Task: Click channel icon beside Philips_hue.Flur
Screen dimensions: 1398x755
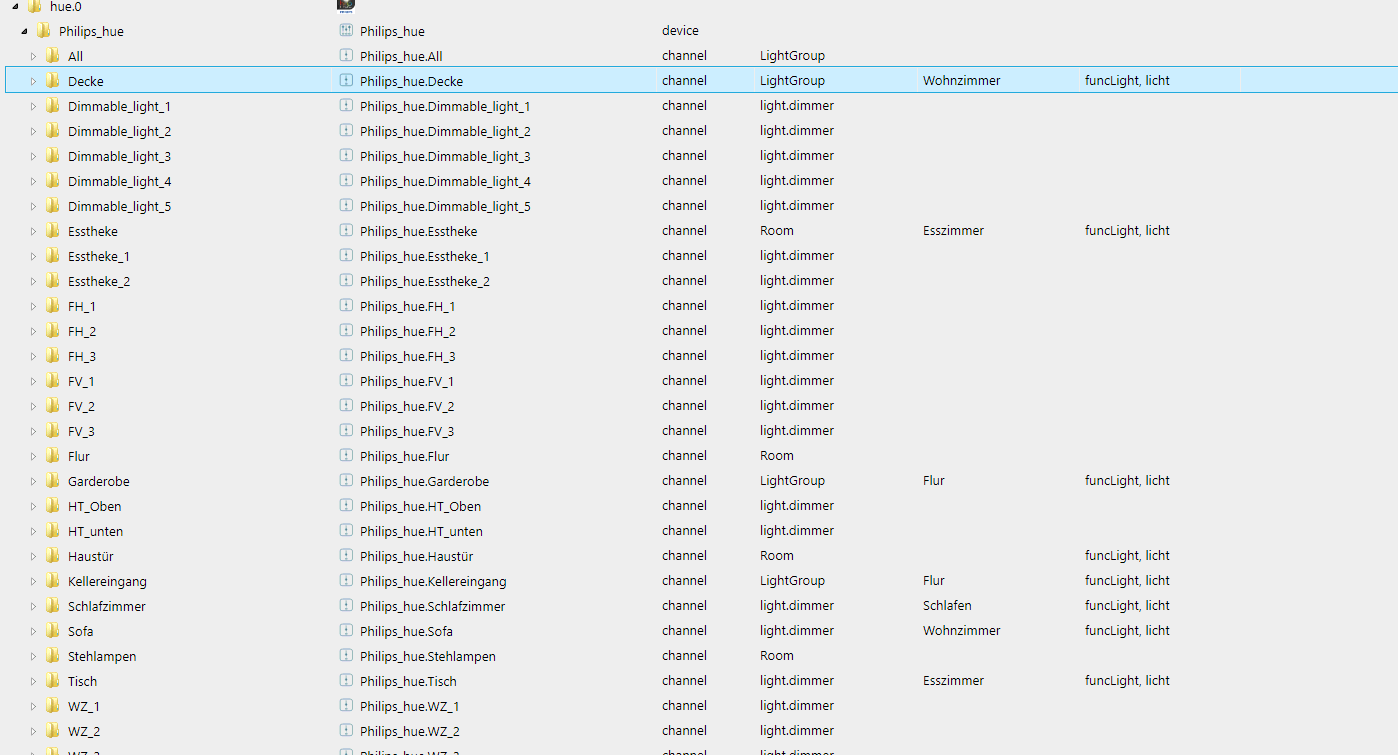Action: pos(346,456)
